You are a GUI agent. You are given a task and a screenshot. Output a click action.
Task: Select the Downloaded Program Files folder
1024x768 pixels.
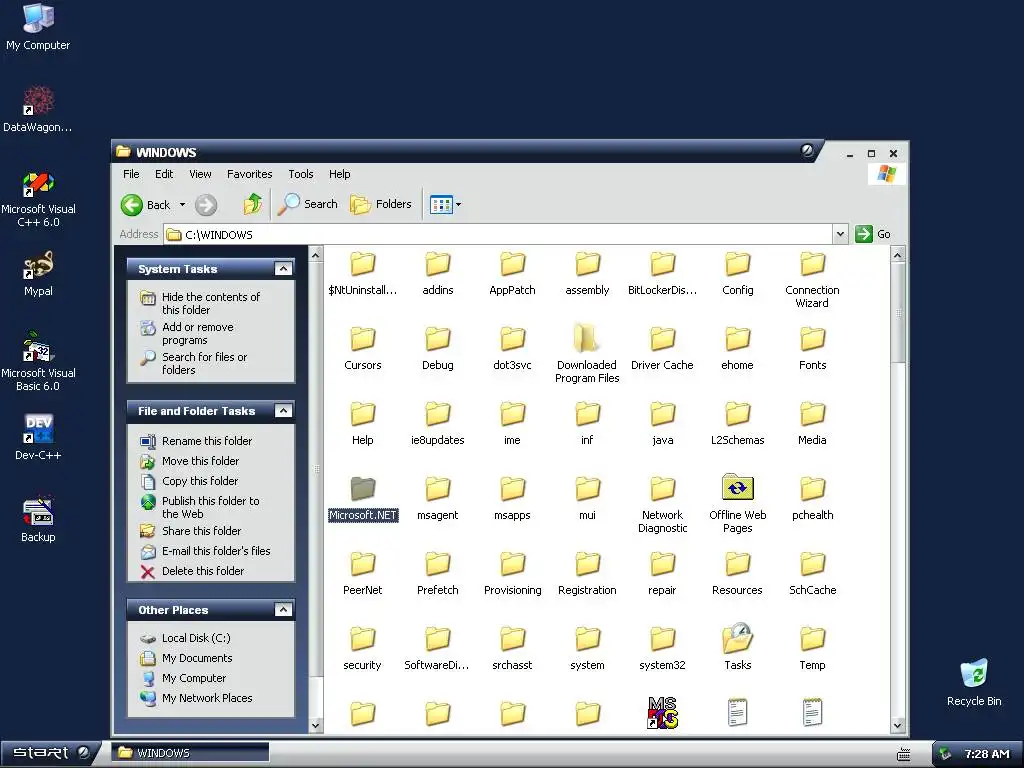point(586,353)
